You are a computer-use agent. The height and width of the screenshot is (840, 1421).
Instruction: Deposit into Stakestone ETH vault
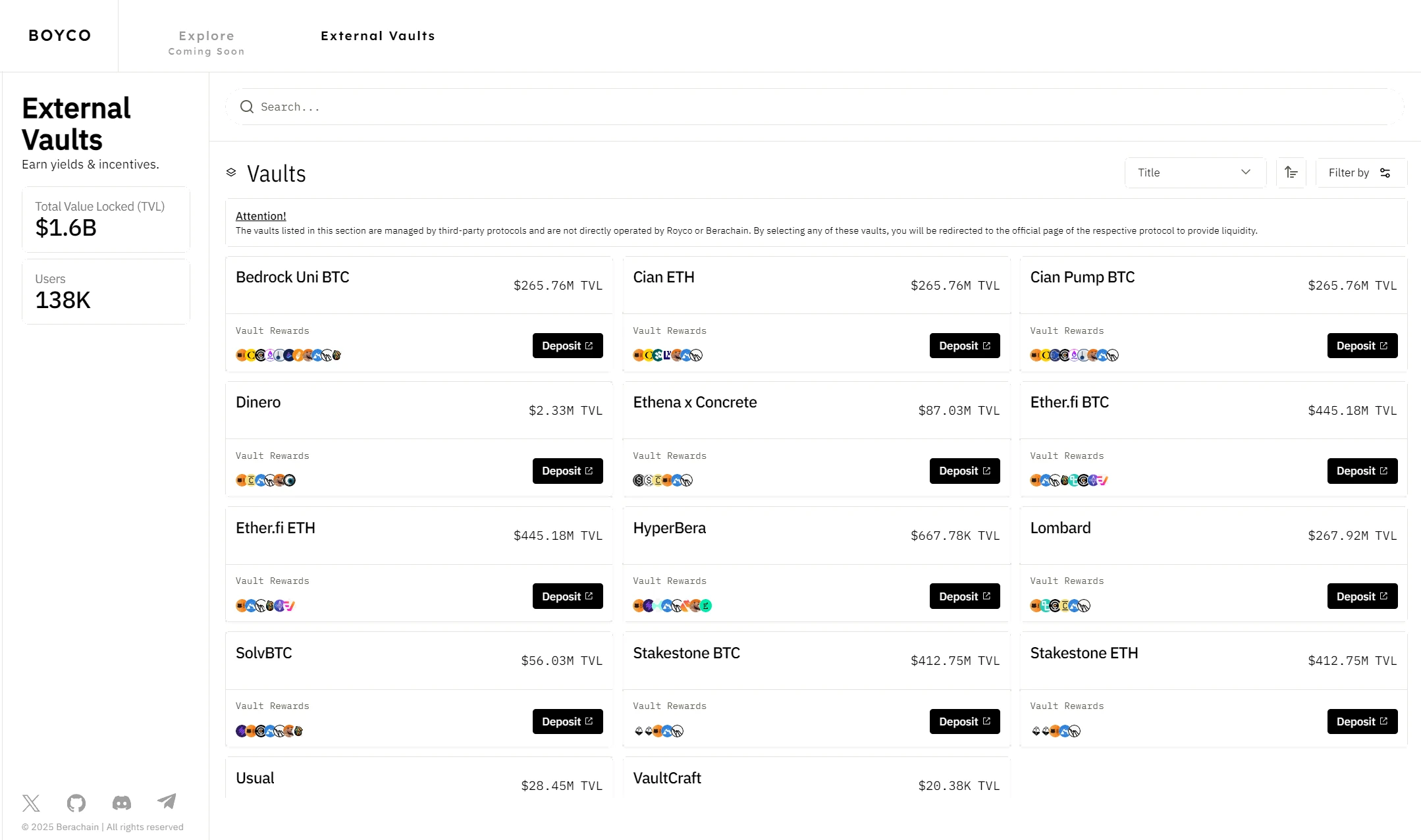[1362, 722]
